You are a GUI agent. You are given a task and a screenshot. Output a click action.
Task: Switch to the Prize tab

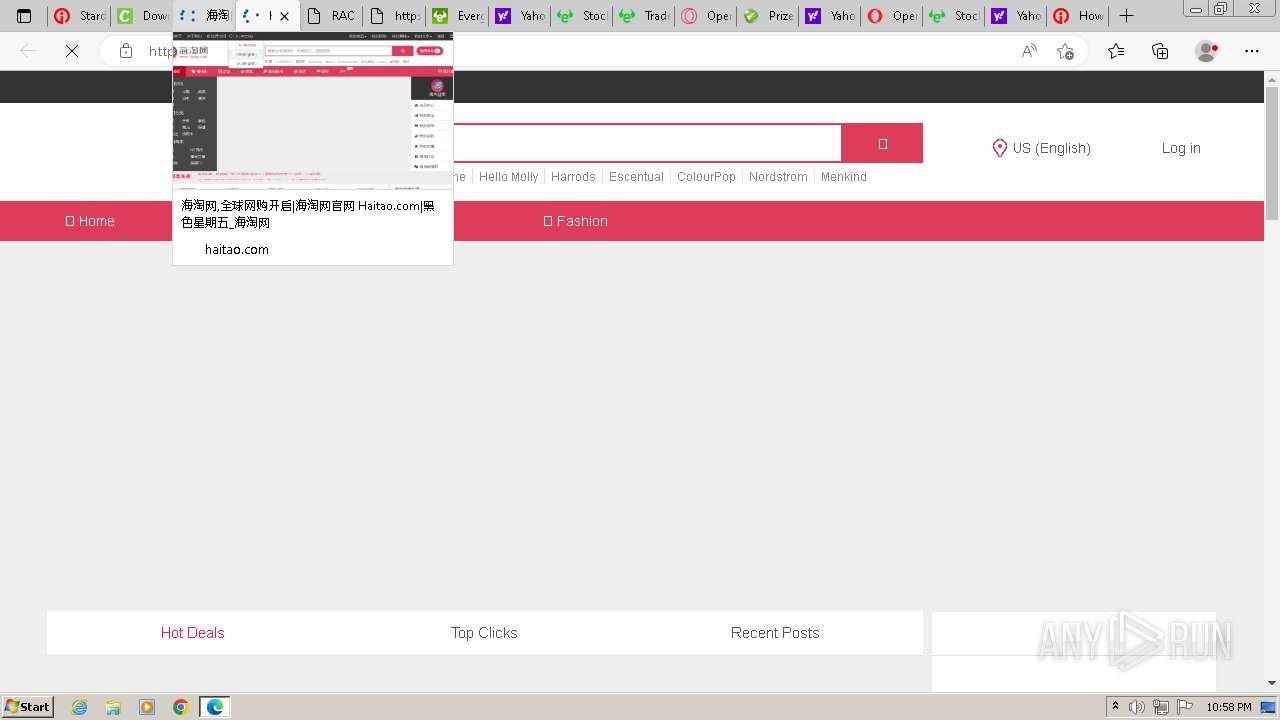point(768,16)
